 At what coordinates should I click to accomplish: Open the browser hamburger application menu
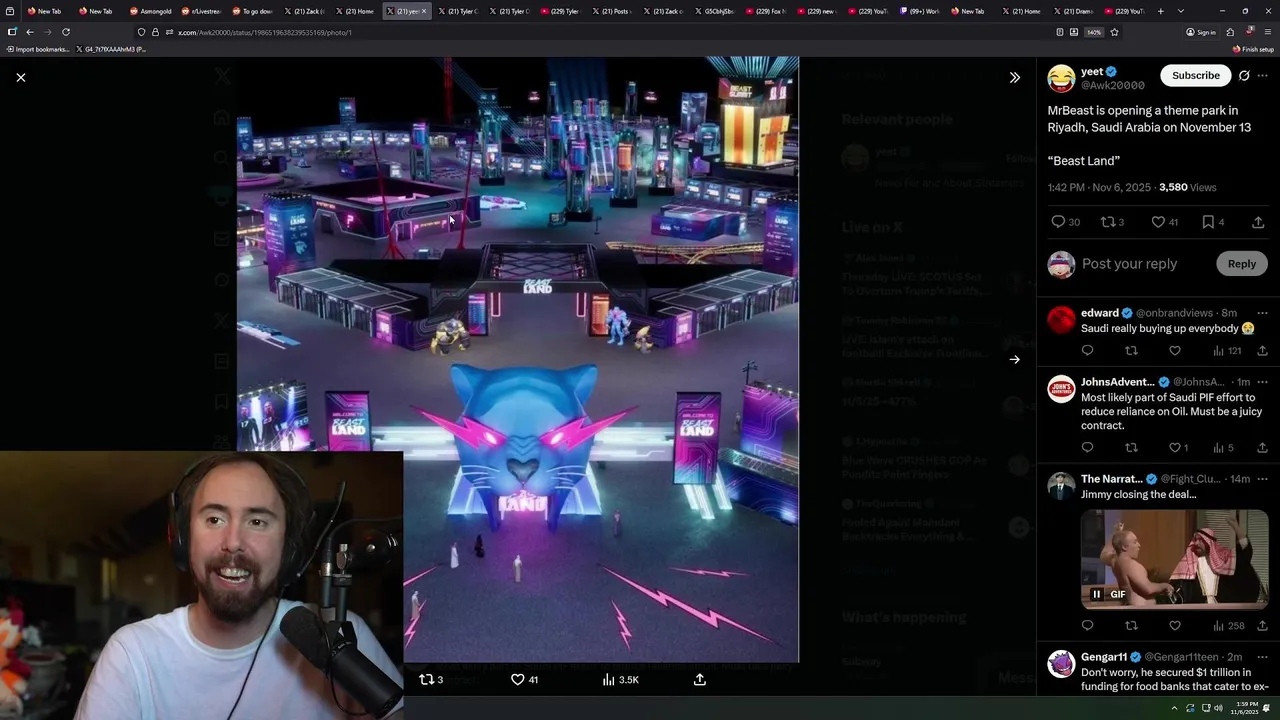coord(1267,32)
